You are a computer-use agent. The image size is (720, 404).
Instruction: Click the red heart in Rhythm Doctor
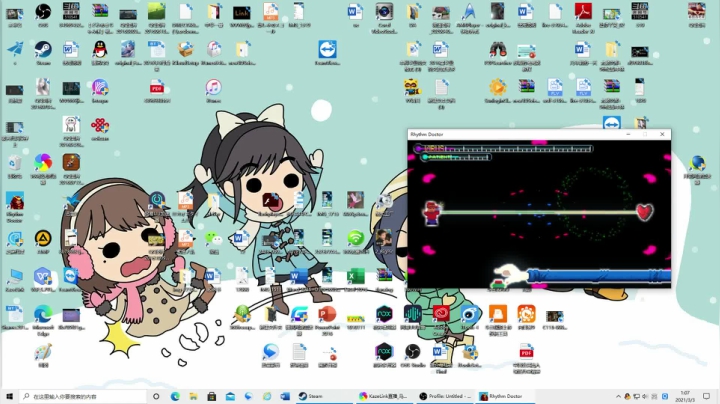(645, 212)
